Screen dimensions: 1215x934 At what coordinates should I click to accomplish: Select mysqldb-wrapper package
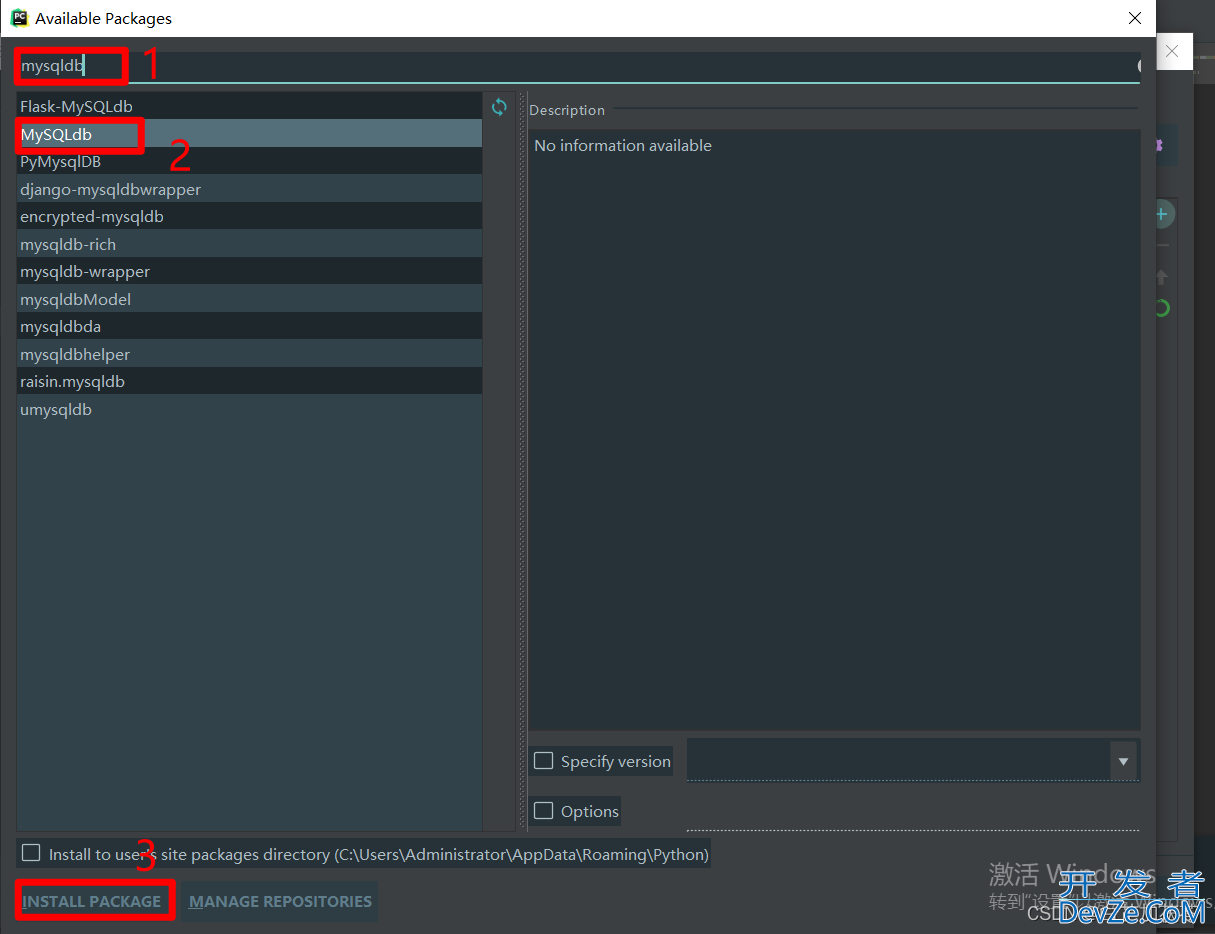pyautogui.click(x=249, y=271)
